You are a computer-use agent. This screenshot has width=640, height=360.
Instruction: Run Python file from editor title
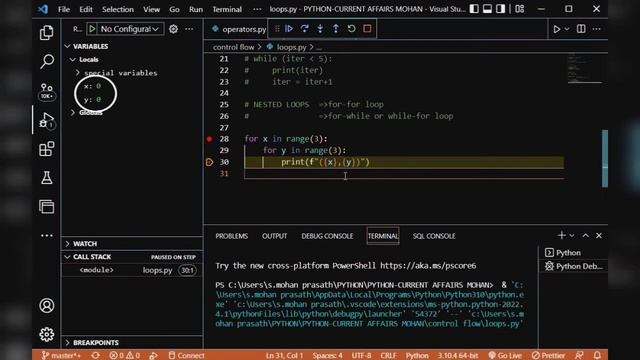[556, 29]
